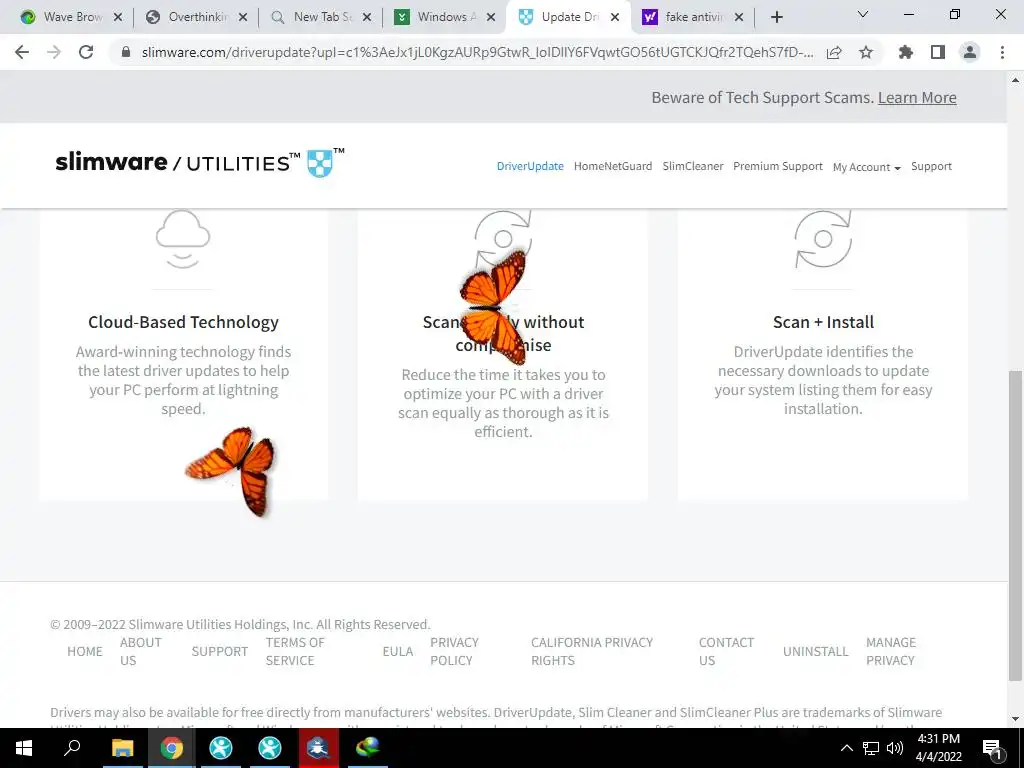Click the Slimware copyright text

click(240, 624)
